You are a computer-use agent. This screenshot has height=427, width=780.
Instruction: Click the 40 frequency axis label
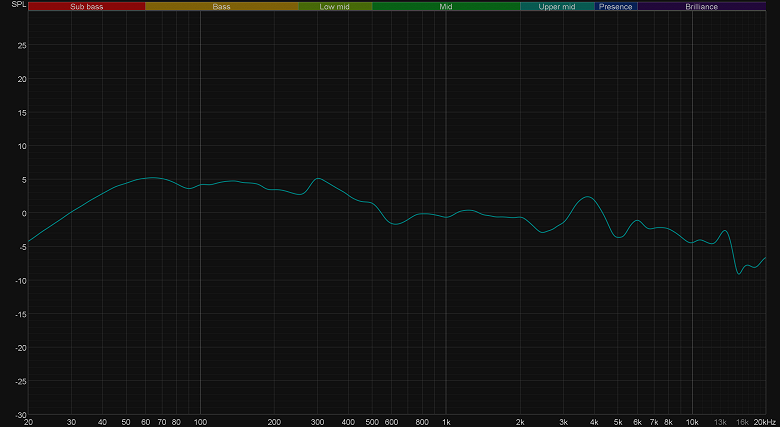[x=102, y=422]
